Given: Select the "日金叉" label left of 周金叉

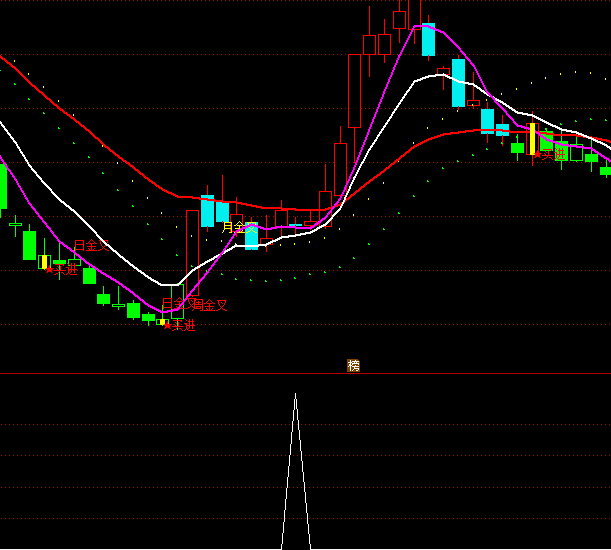Looking at the screenshot, I should click(174, 303).
